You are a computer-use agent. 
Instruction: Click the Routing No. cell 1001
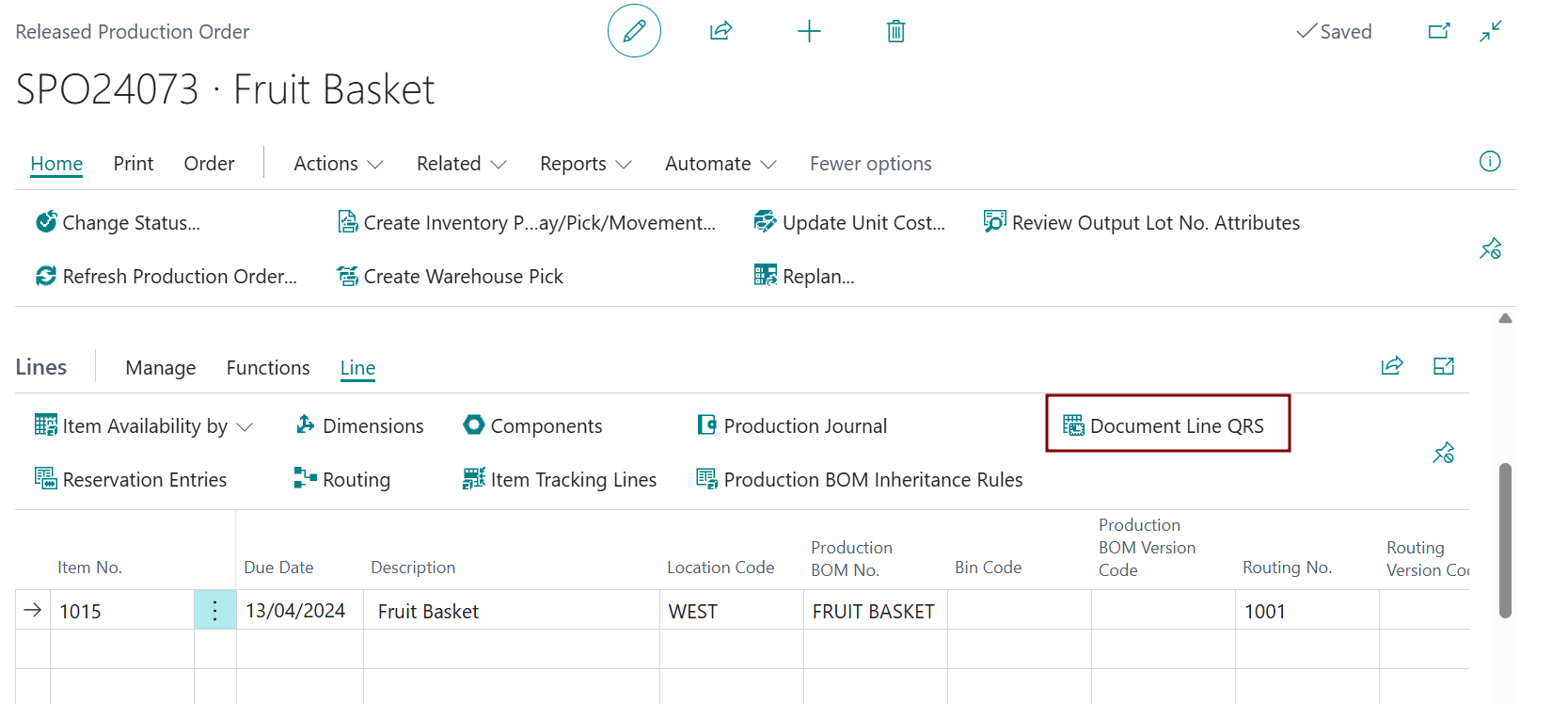1307,611
